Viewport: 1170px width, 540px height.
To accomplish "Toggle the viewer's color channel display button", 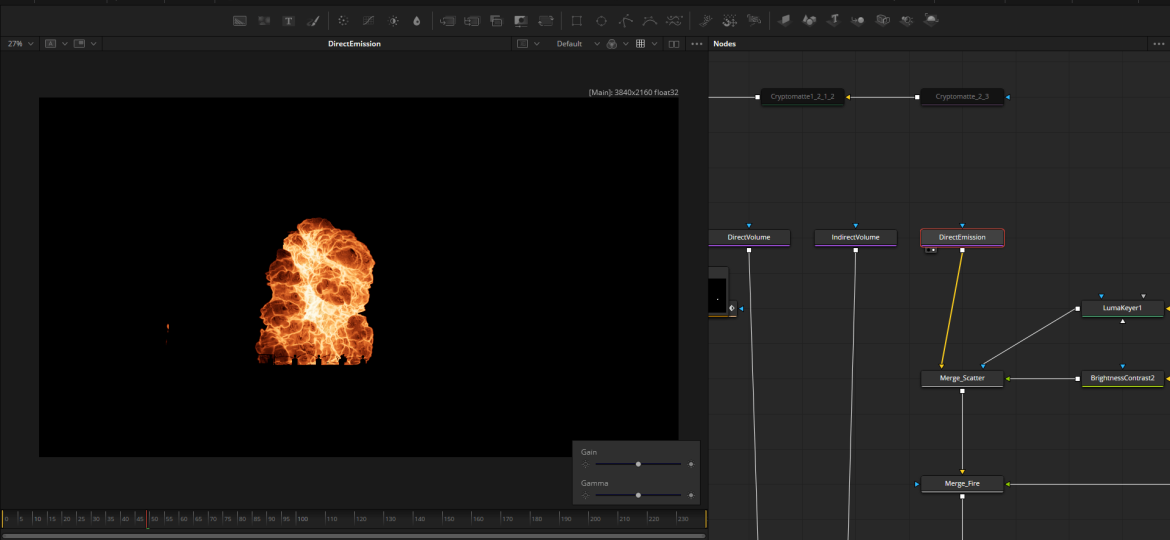I will pyautogui.click(x=611, y=44).
